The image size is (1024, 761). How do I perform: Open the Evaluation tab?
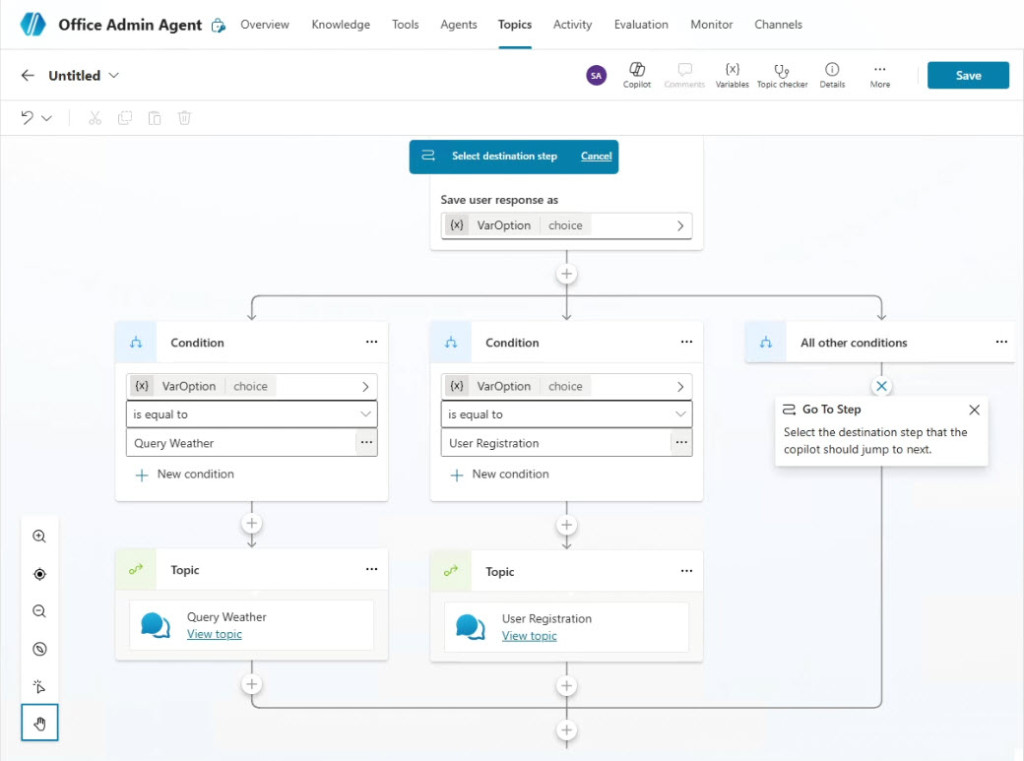coord(641,24)
